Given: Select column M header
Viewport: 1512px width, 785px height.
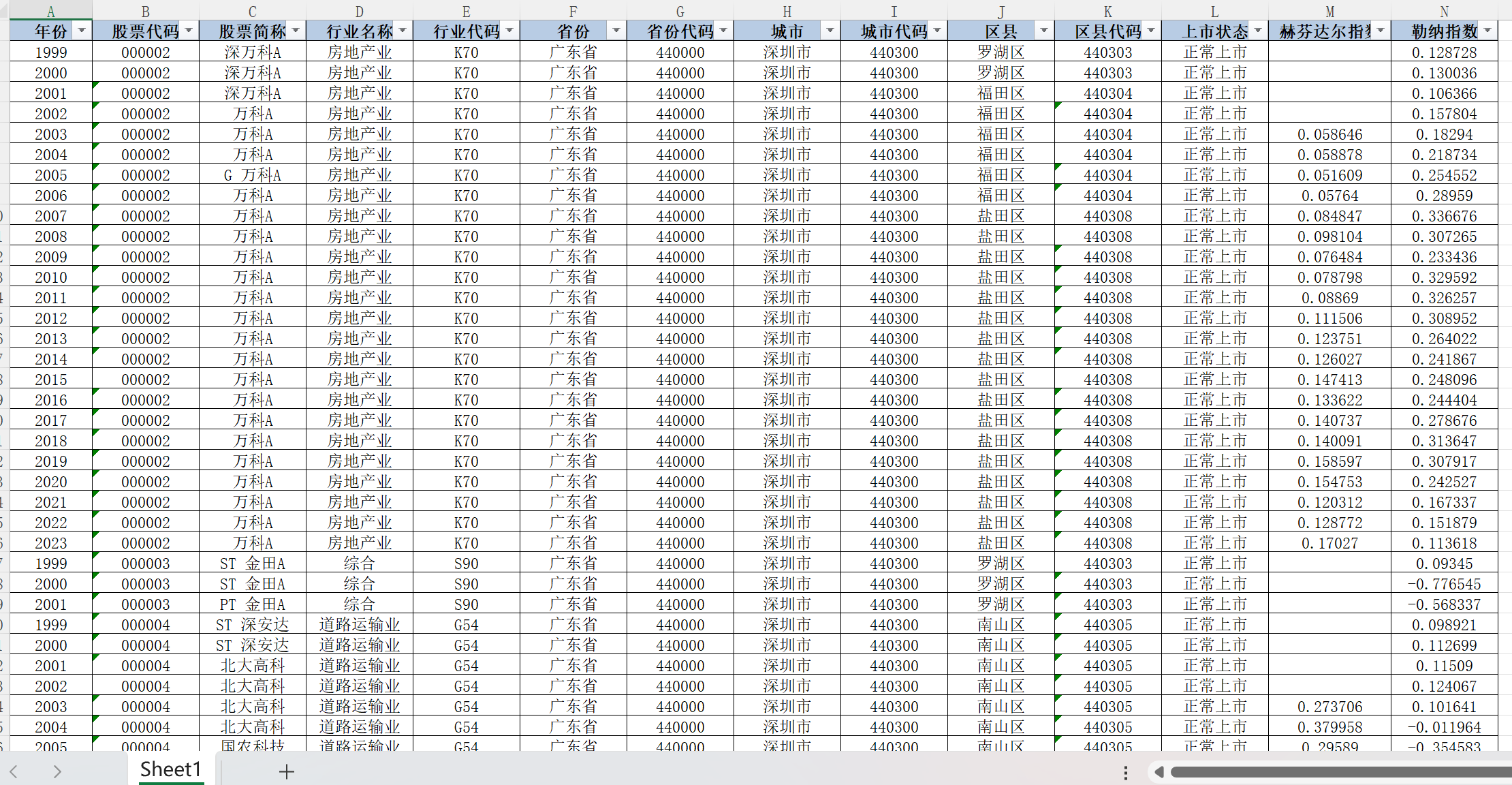Looking at the screenshot, I should click(1329, 12).
